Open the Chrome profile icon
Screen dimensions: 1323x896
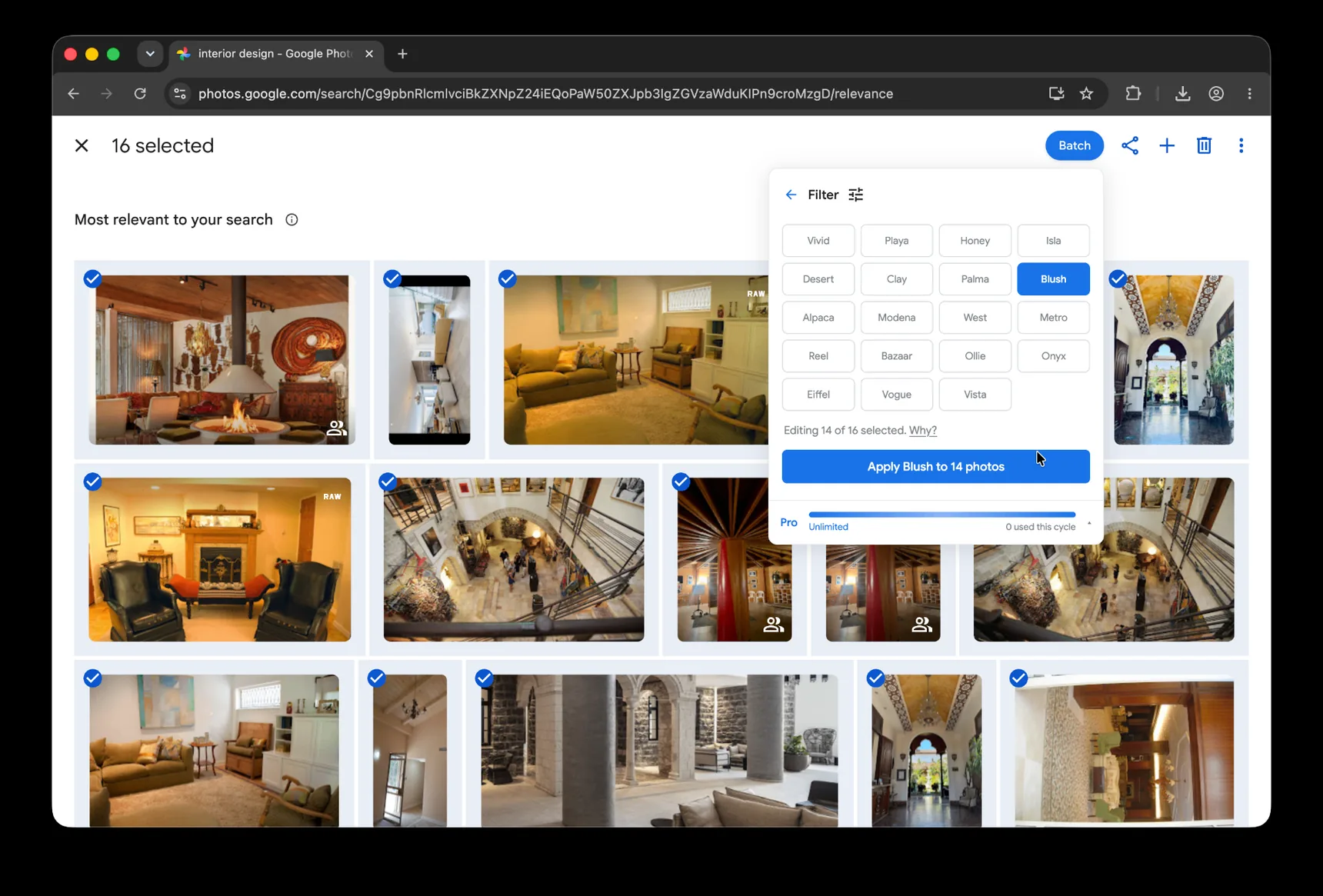(x=1216, y=94)
